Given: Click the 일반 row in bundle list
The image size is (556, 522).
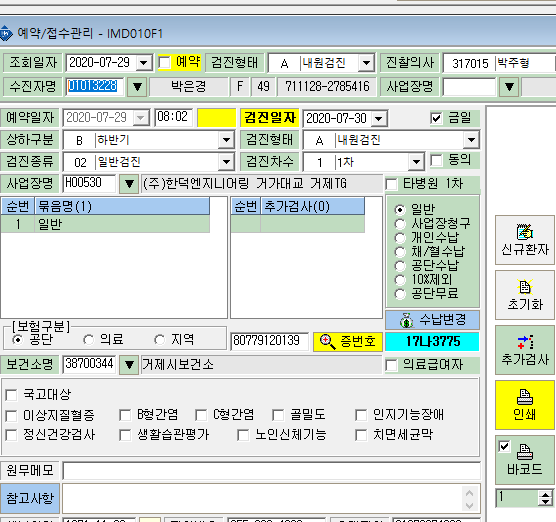Looking at the screenshot, I should (x=105, y=224).
